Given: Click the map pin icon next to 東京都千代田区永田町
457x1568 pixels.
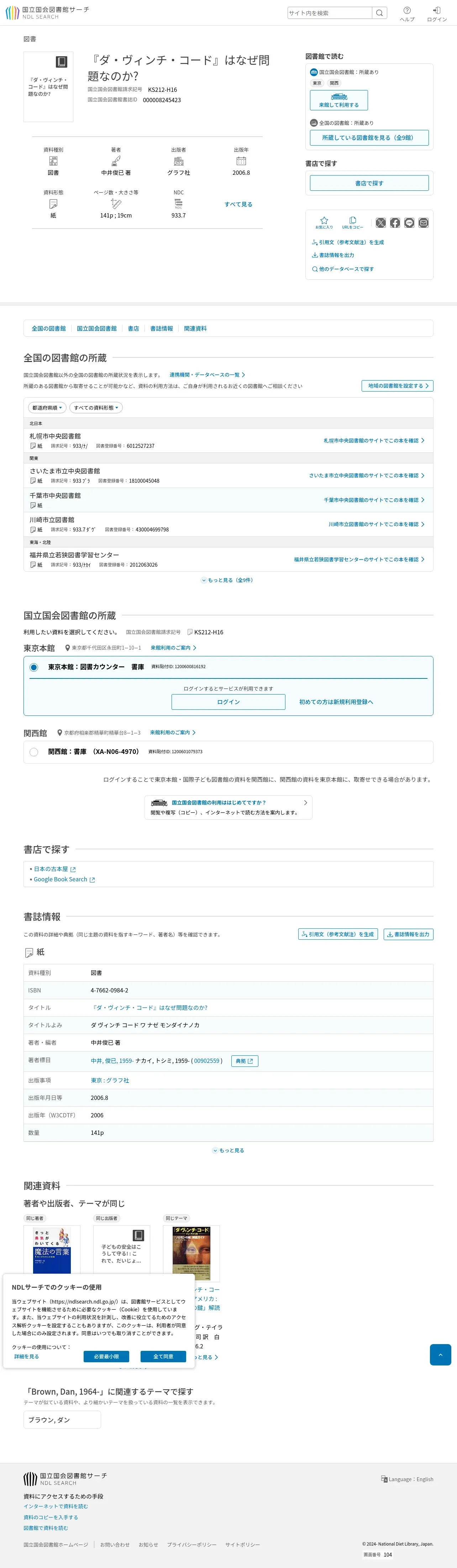Looking at the screenshot, I should (x=67, y=647).
